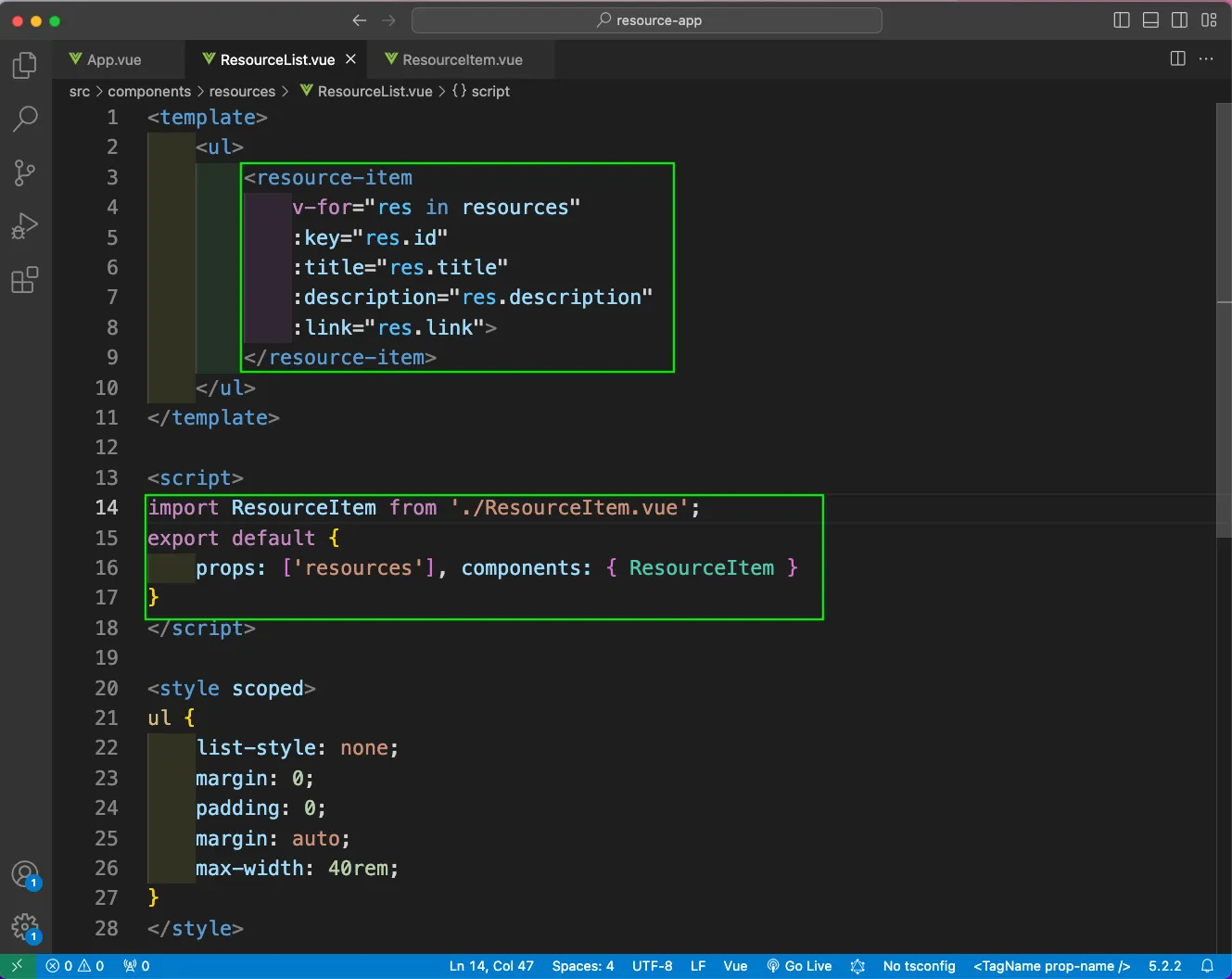Open the Extensions view icon
The image size is (1232, 979).
tap(25, 280)
